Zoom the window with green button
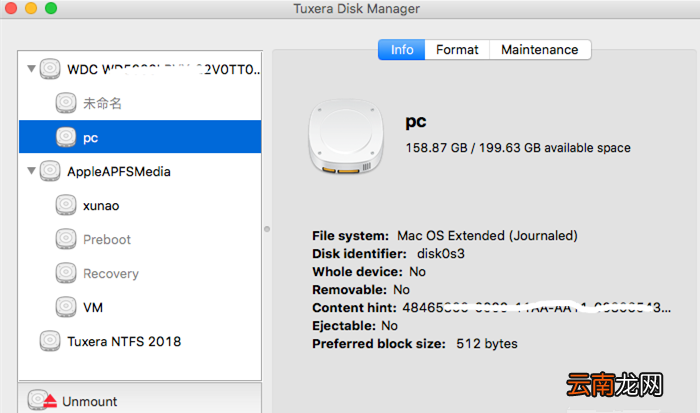The width and height of the screenshot is (700, 413). coord(51,8)
